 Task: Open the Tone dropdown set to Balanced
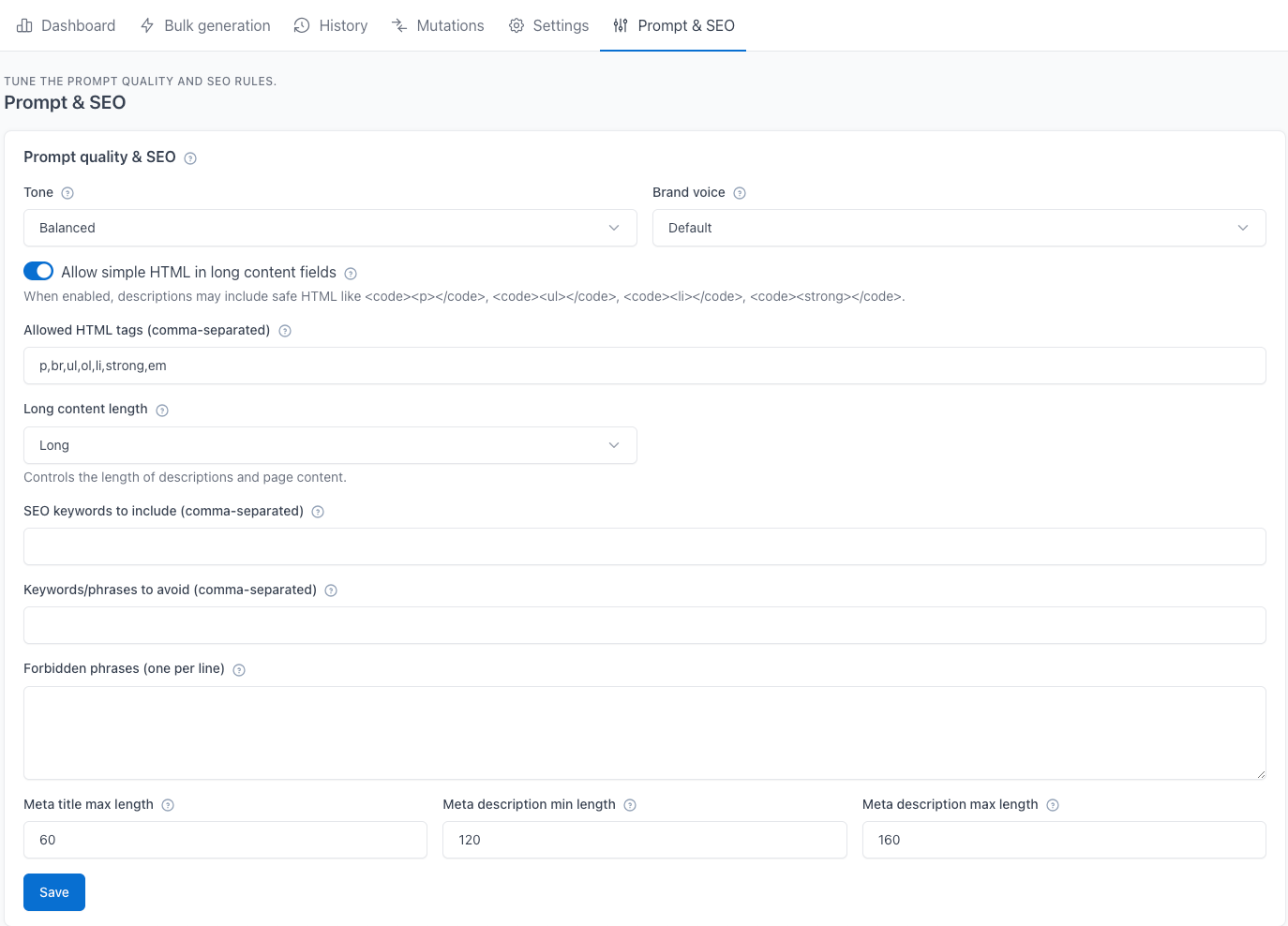click(330, 228)
